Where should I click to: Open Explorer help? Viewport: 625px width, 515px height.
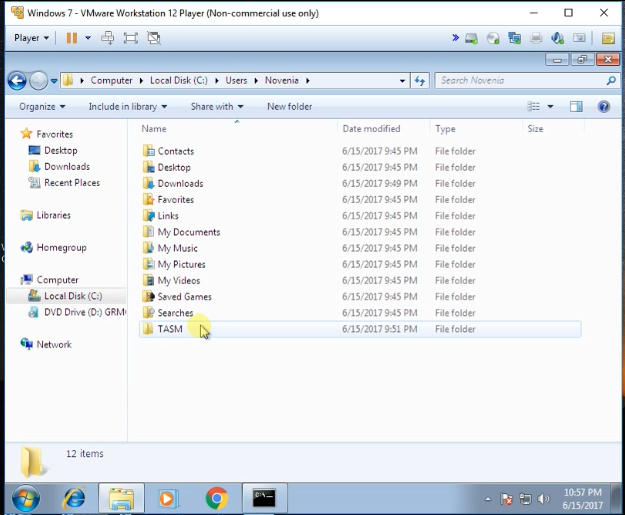tap(603, 106)
